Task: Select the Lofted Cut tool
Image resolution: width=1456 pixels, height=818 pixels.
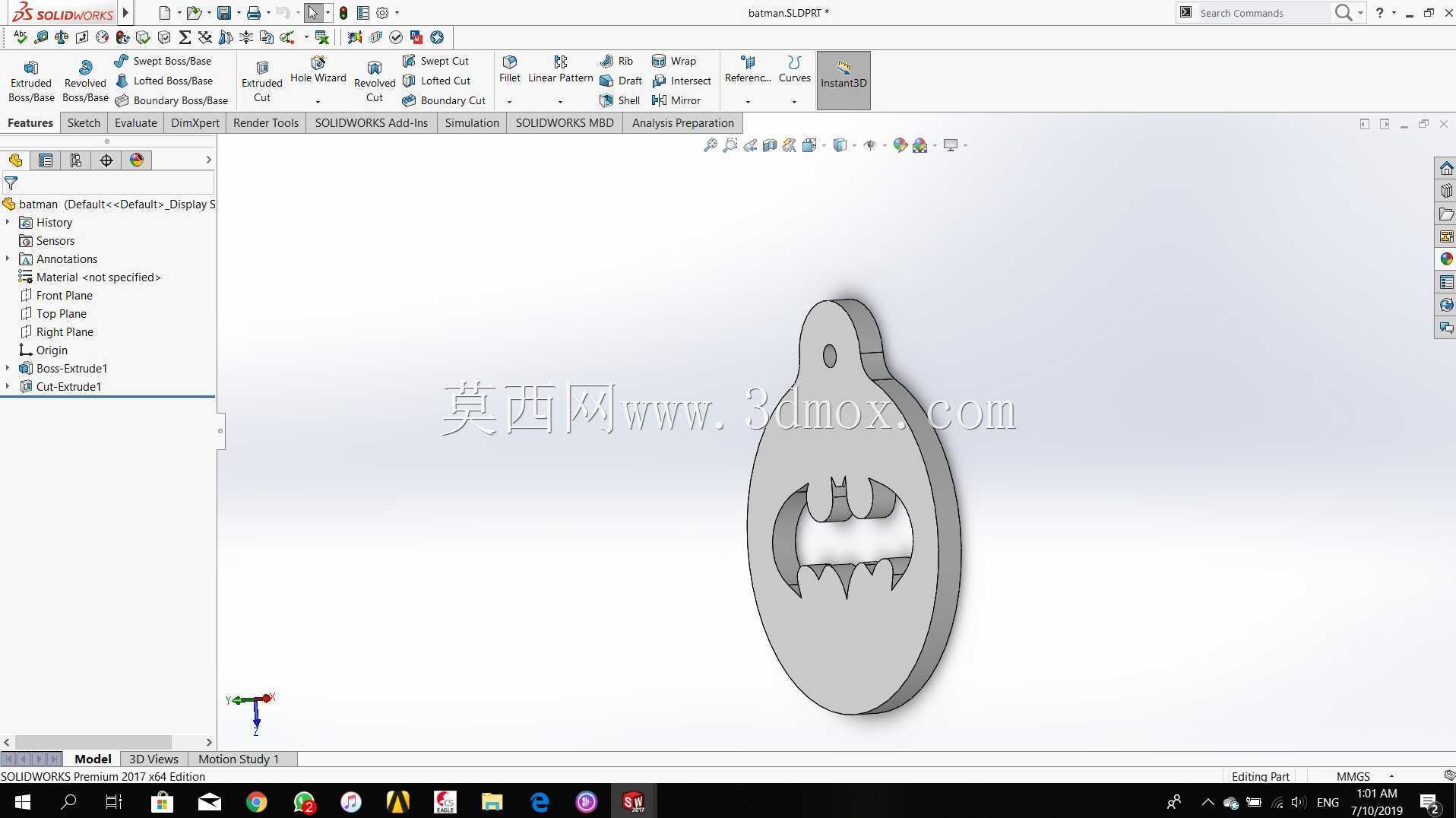Action: click(437, 81)
